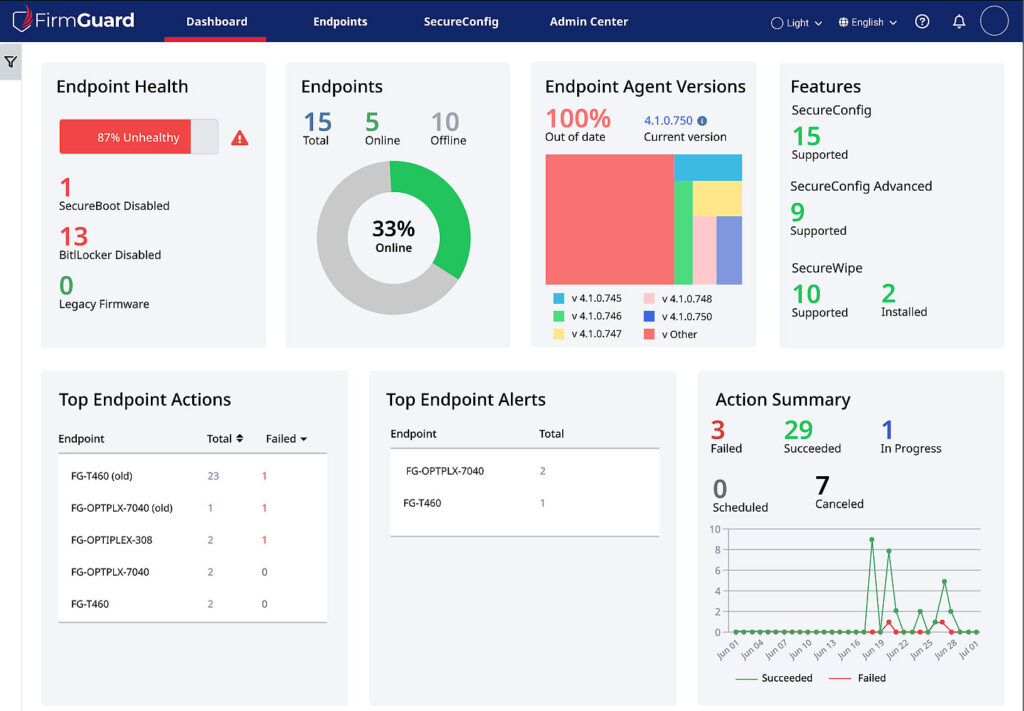
Task: Click the theme circle icon next to Light
Action: coord(776,21)
